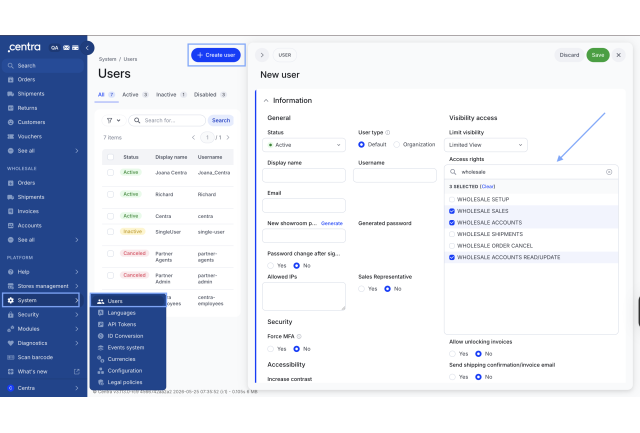Expand the Centra account menu at sidebar bottom
Viewport: 640px width, 433px height.
77,388
